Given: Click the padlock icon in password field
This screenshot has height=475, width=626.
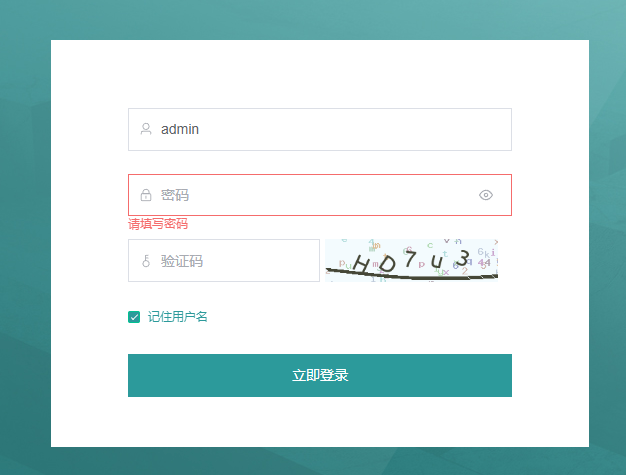Looking at the screenshot, I should tap(146, 195).
